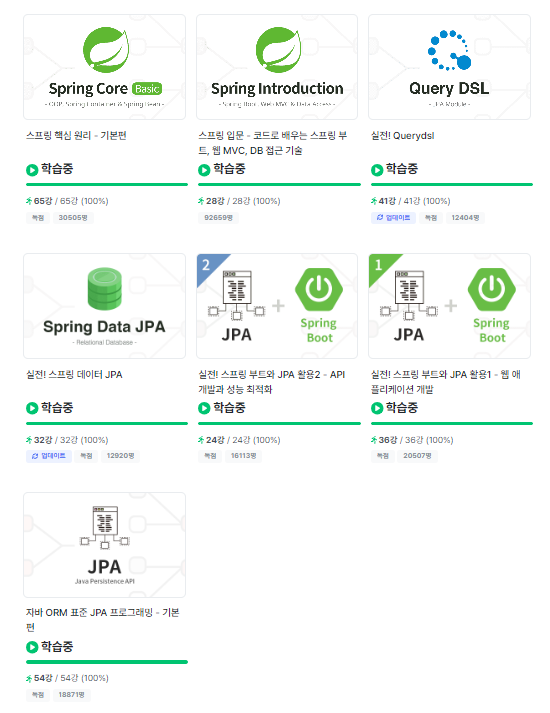Viewport: 550px width, 713px height.
Task: Click progress bar of 실전! Querydsl course
Action: (x=452, y=185)
